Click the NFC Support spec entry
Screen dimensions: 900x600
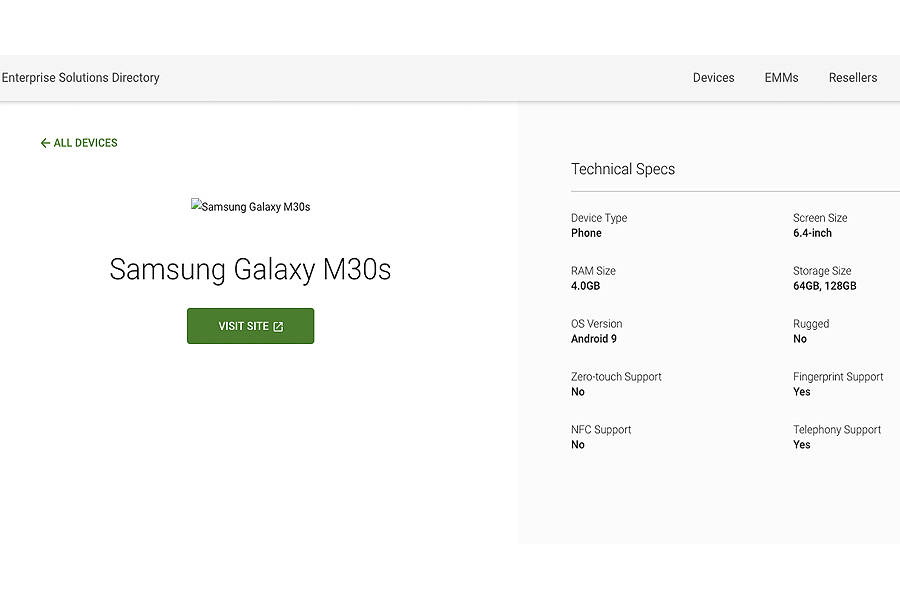point(601,437)
